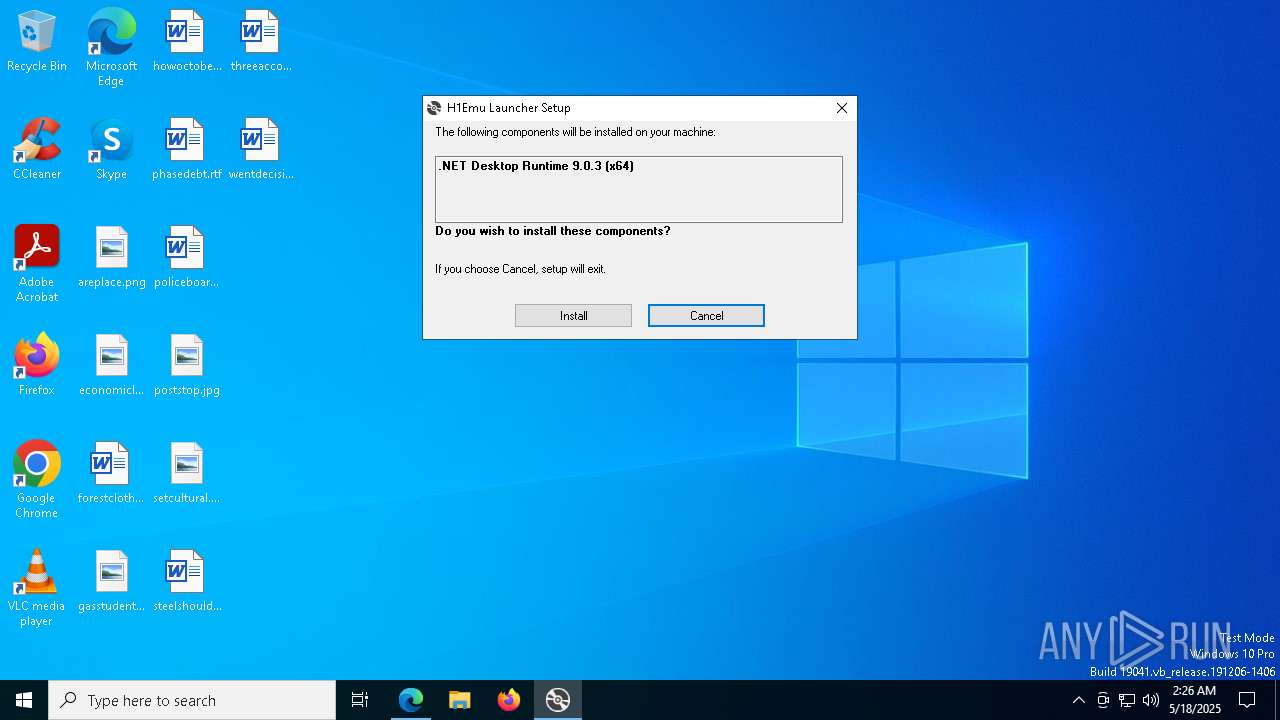Viewport: 1280px width, 720px height.
Task: Select the Adobe Acrobat desktop shortcut
Action: (37, 264)
